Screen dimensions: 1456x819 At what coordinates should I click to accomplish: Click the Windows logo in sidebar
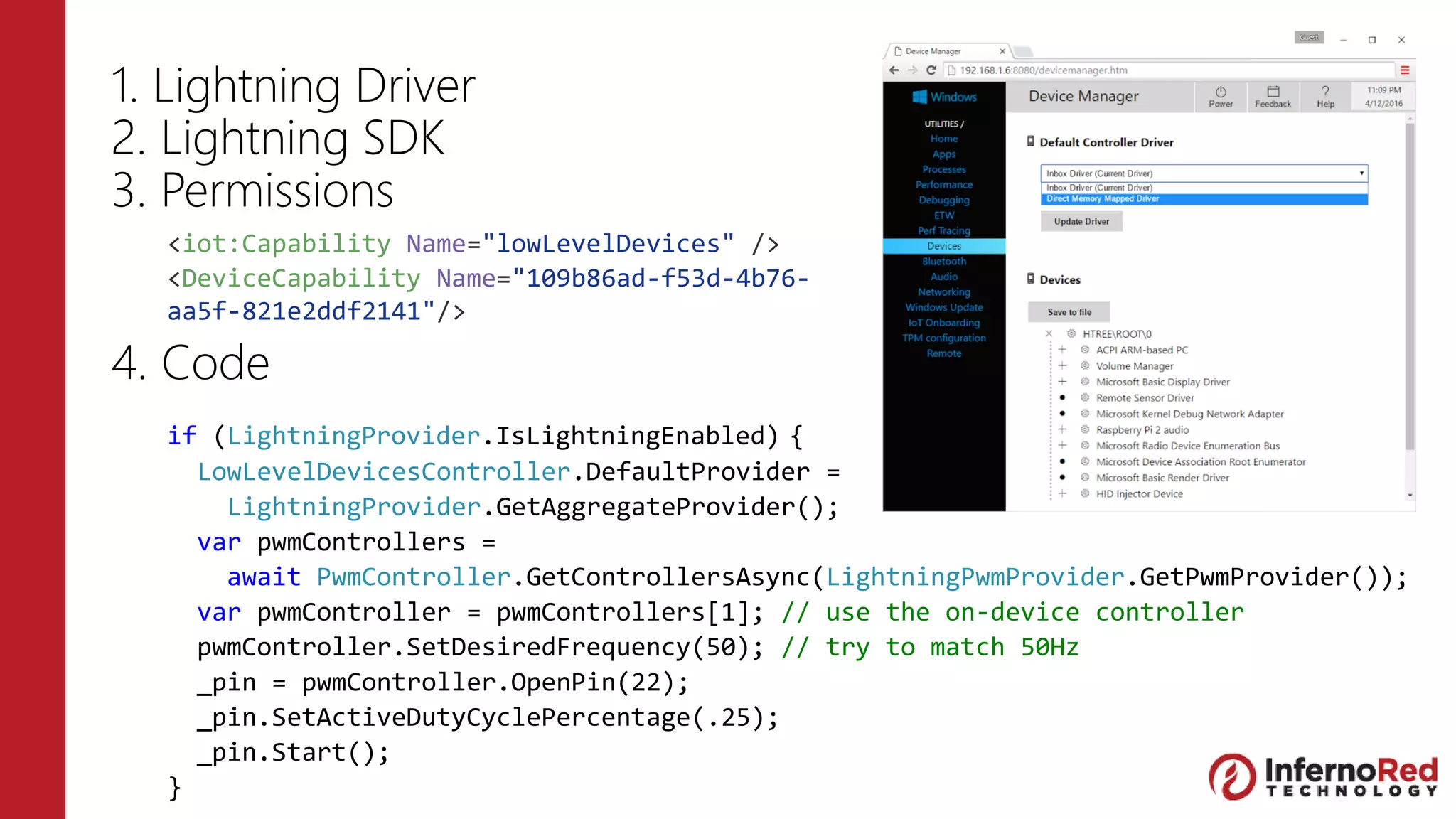920,97
